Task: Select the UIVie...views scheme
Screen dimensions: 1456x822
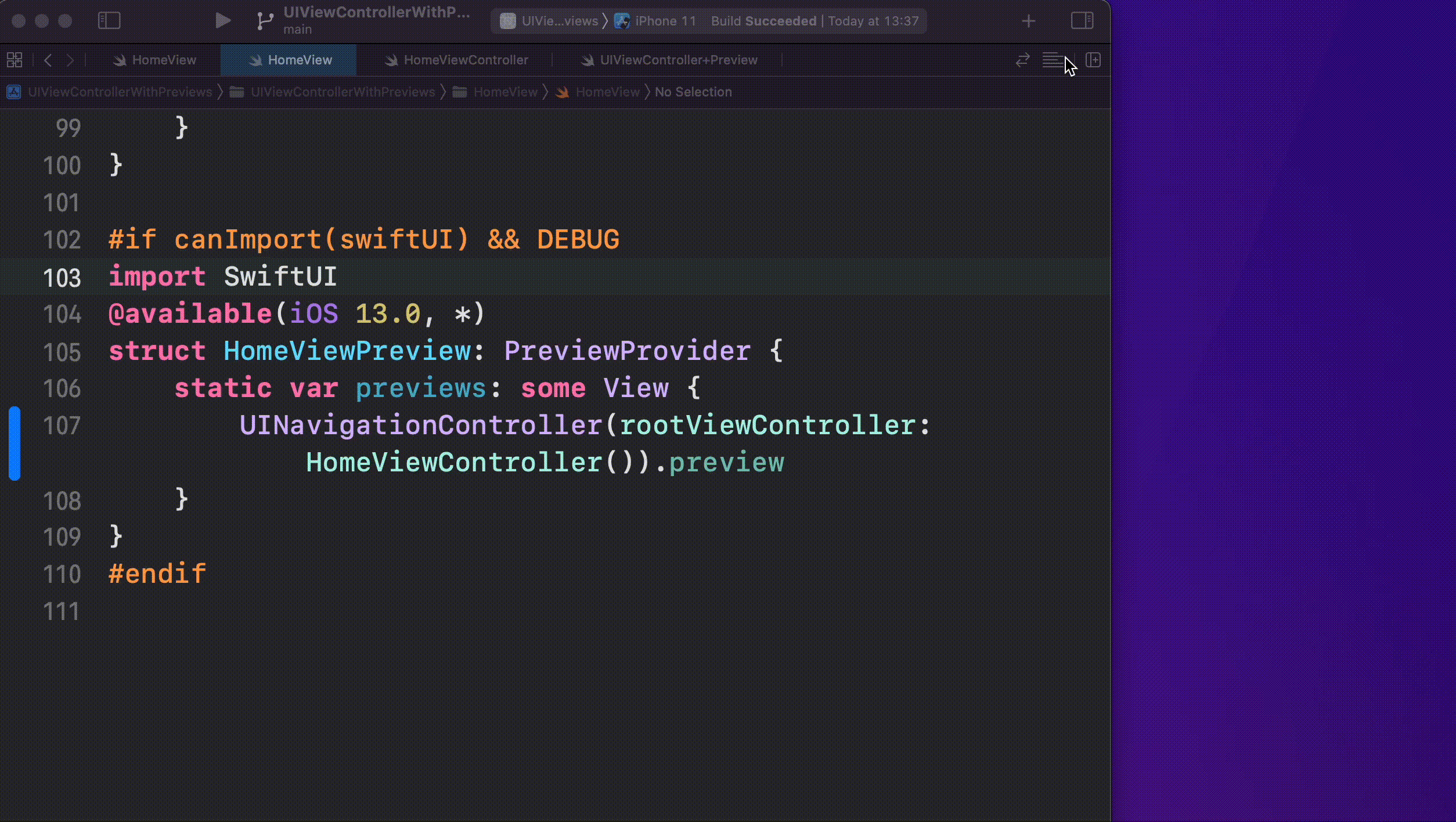Action: coord(549,21)
